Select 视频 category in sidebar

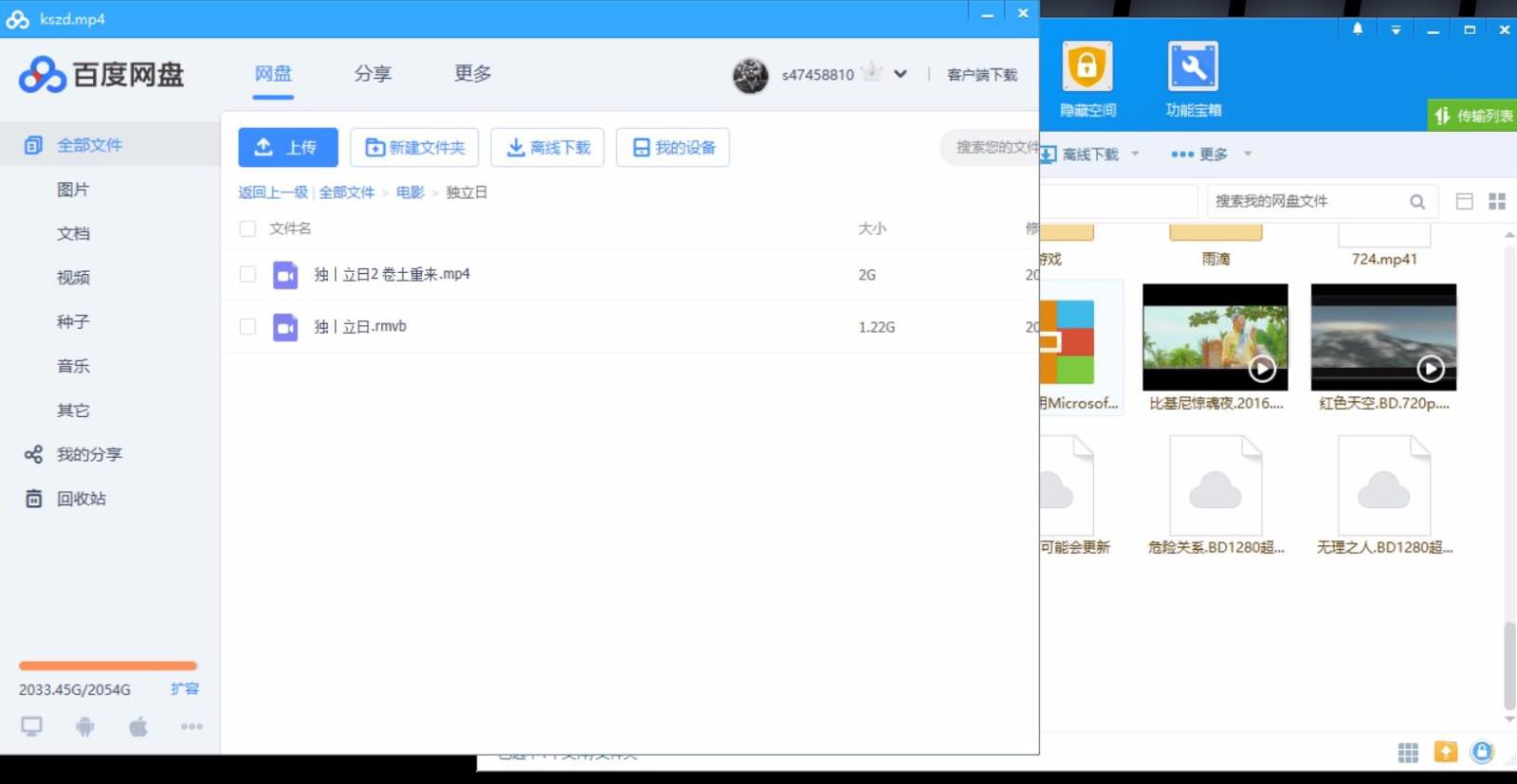[x=73, y=278]
